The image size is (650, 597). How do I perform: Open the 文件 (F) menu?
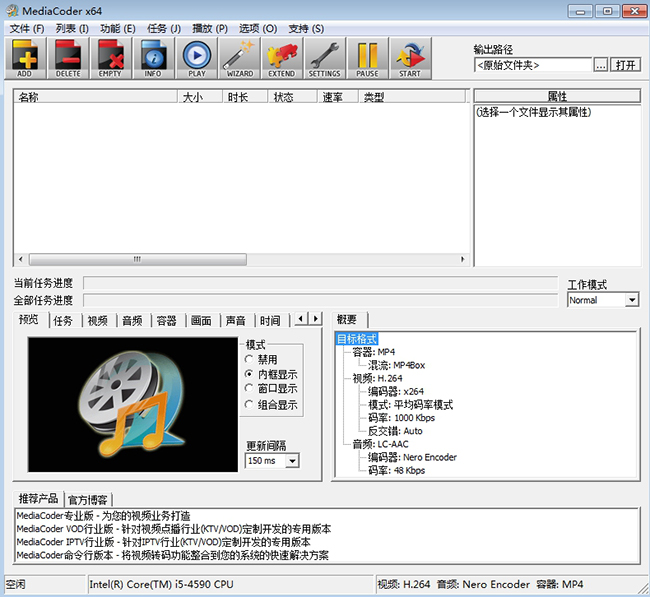click(x=27, y=29)
